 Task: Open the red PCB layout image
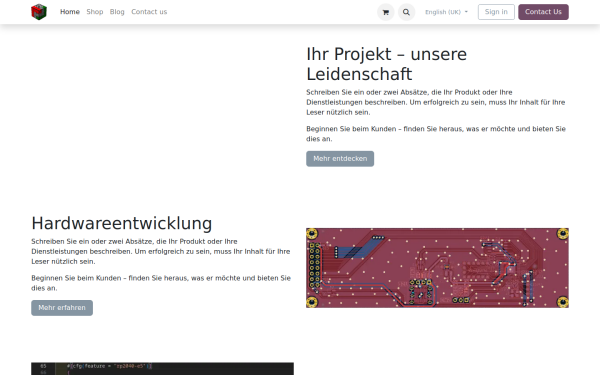pos(437,268)
